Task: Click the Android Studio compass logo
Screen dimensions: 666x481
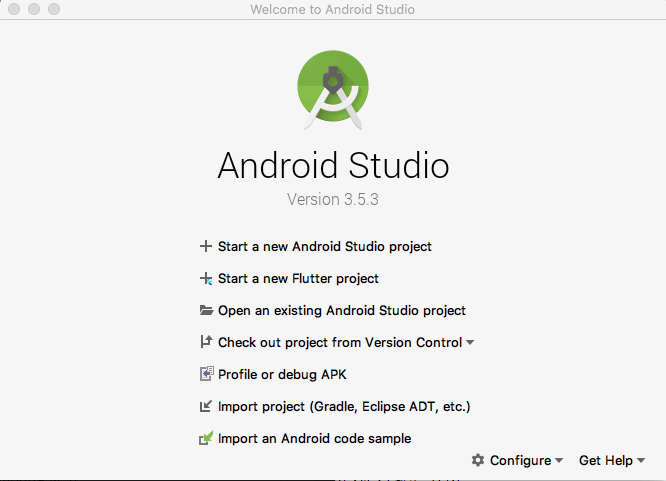Action: click(333, 90)
